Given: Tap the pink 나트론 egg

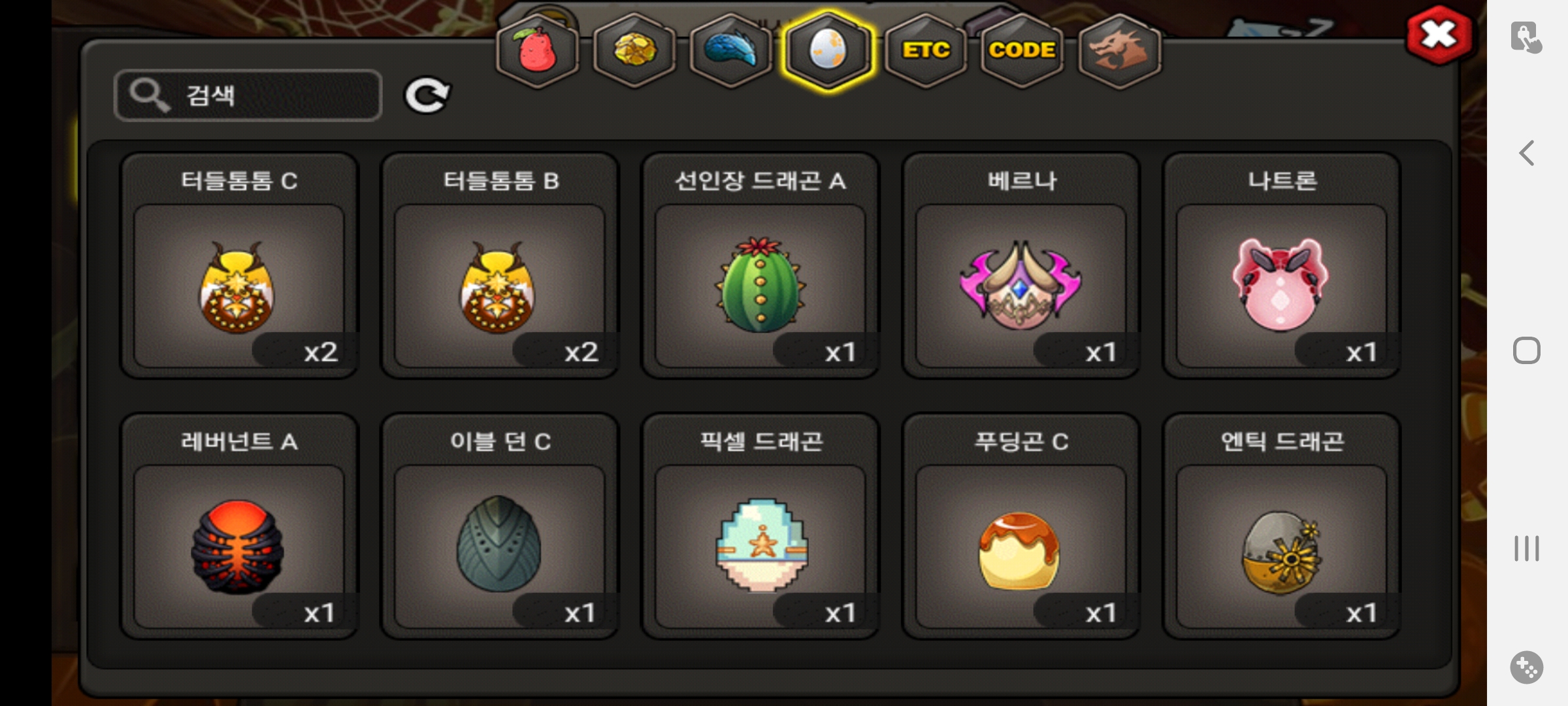Looking at the screenshot, I should tap(1281, 265).
